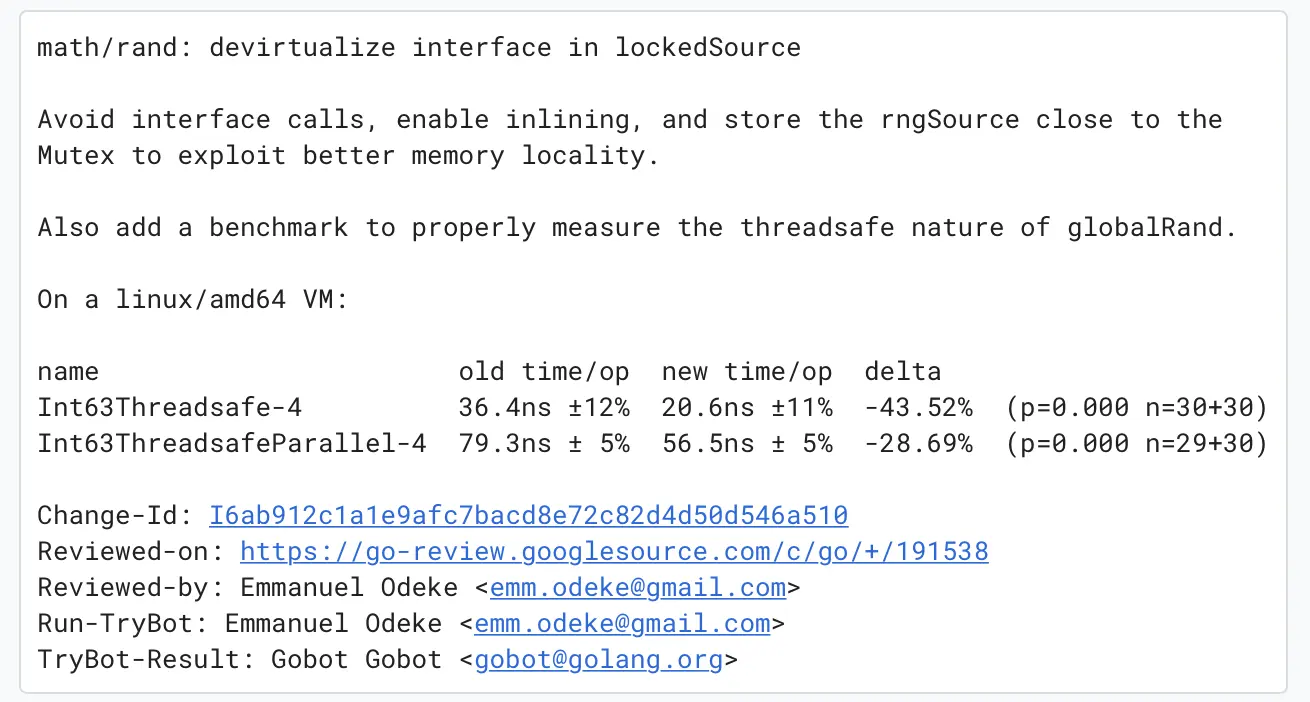Click the "new time/op" column header
This screenshot has width=1310, height=702.
(x=747, y=372)
